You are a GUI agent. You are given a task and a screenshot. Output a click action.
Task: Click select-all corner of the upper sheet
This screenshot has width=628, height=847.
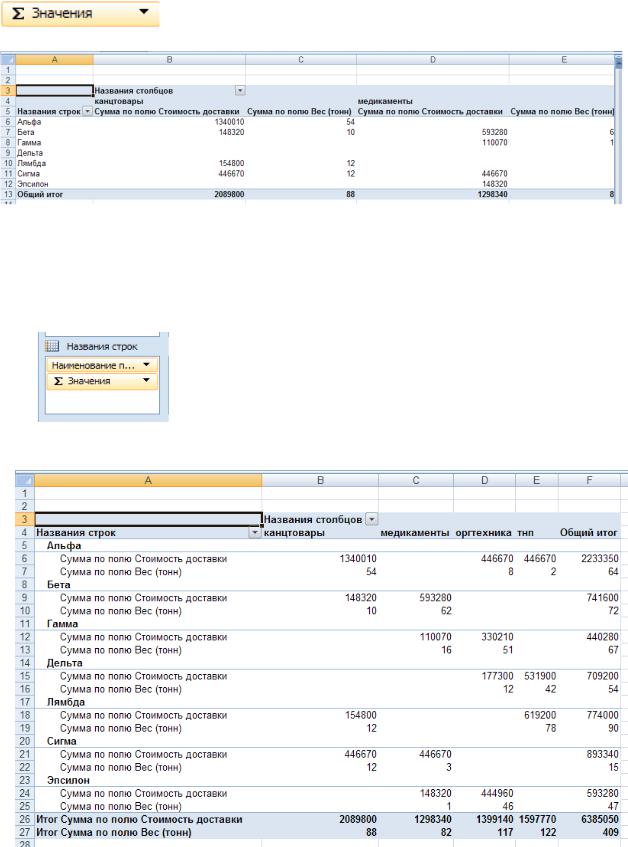click(x=8, y=60)
